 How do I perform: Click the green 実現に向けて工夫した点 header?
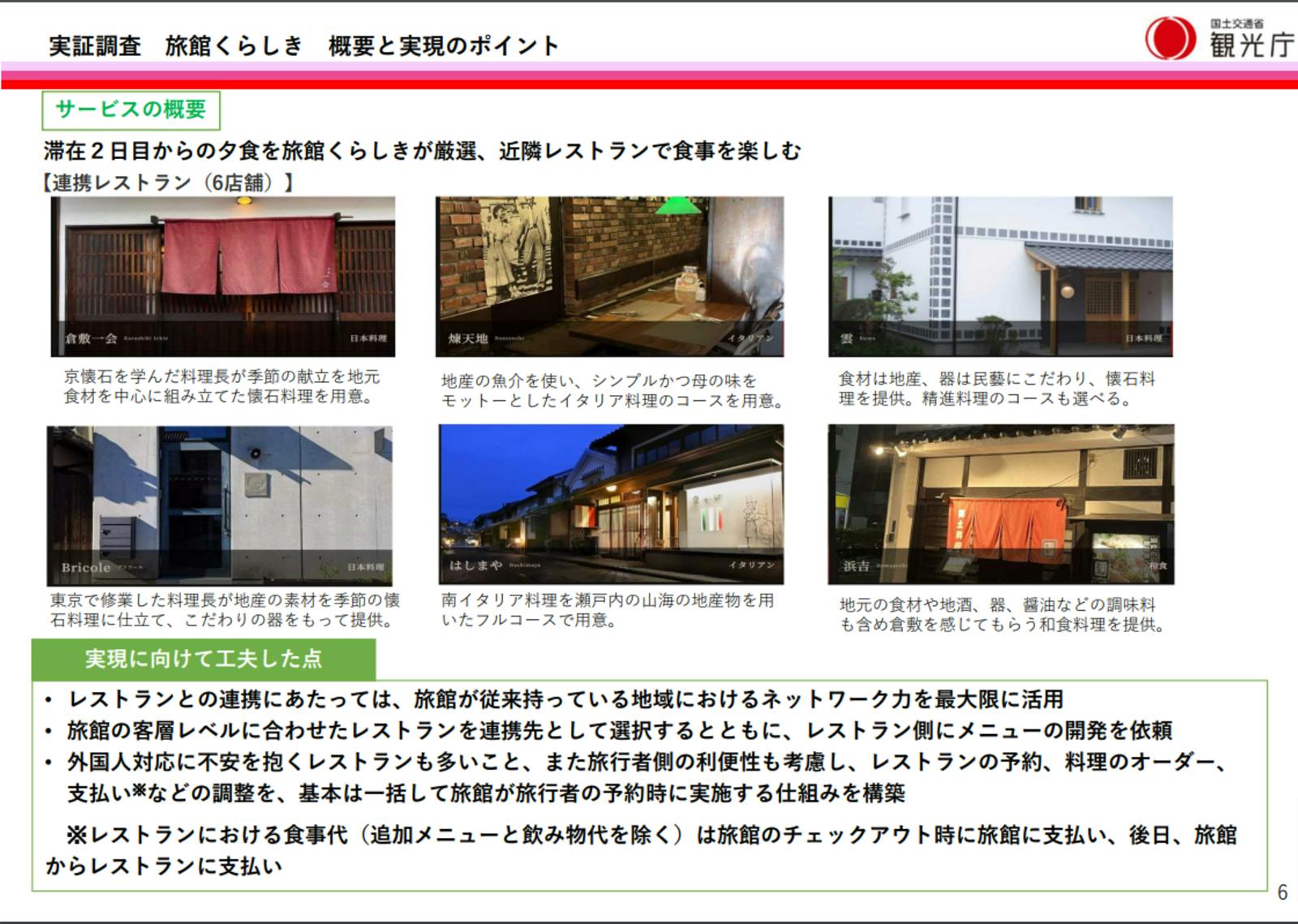(204, 659)
